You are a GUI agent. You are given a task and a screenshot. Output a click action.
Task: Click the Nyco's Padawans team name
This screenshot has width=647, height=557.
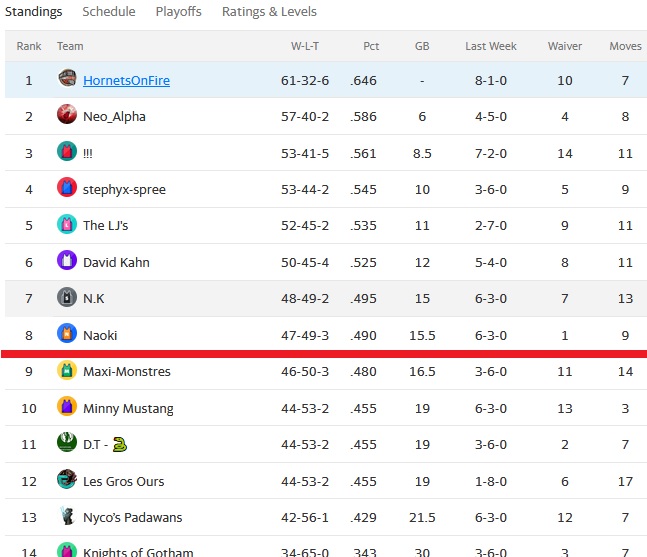(x=132, y=517)
